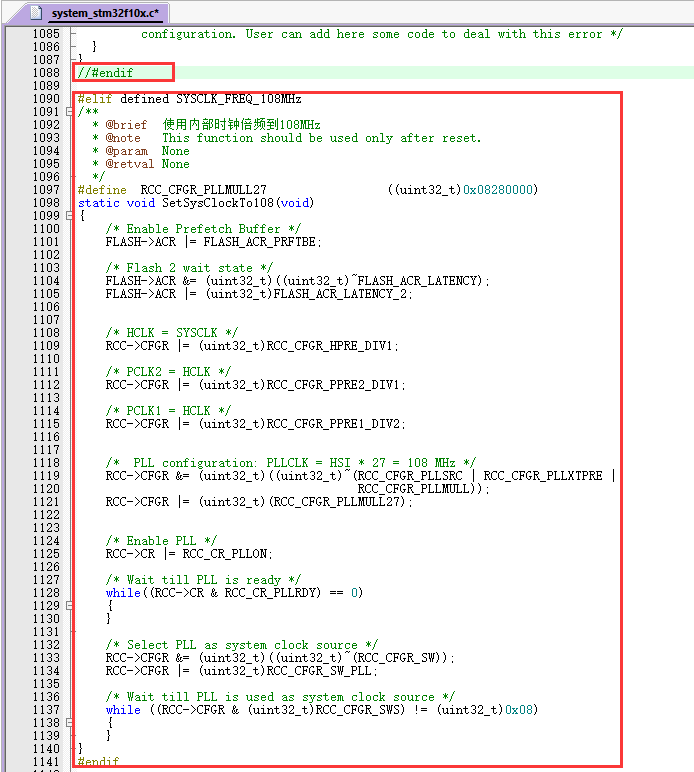Viewport: 694px width, 772px height.
Task: Click the #endif directive on line 1141
Action: pyautogui.click(x=98, y=762)
